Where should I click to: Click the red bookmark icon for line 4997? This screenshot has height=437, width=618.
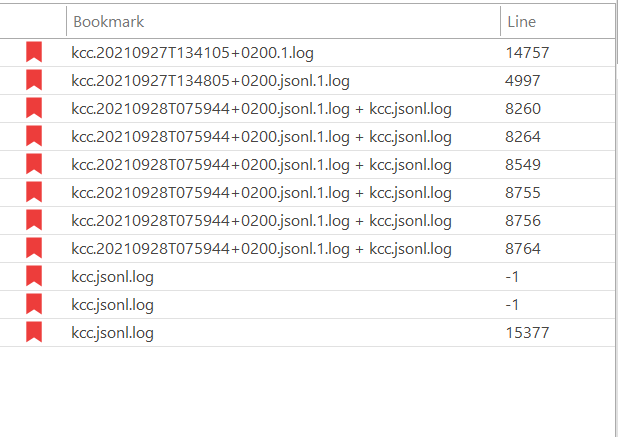[x=34, y=80]
